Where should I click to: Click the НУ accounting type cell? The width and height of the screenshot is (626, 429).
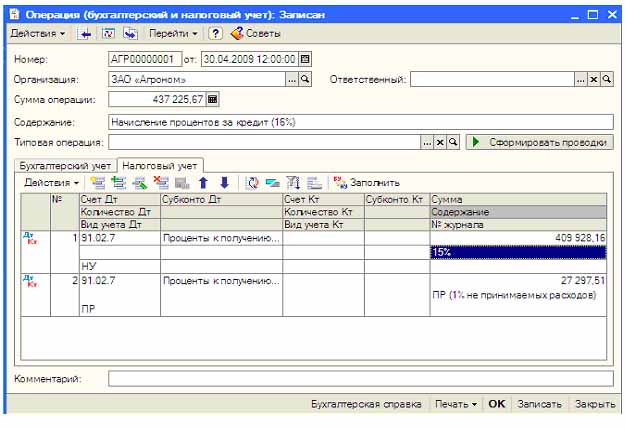120,266
